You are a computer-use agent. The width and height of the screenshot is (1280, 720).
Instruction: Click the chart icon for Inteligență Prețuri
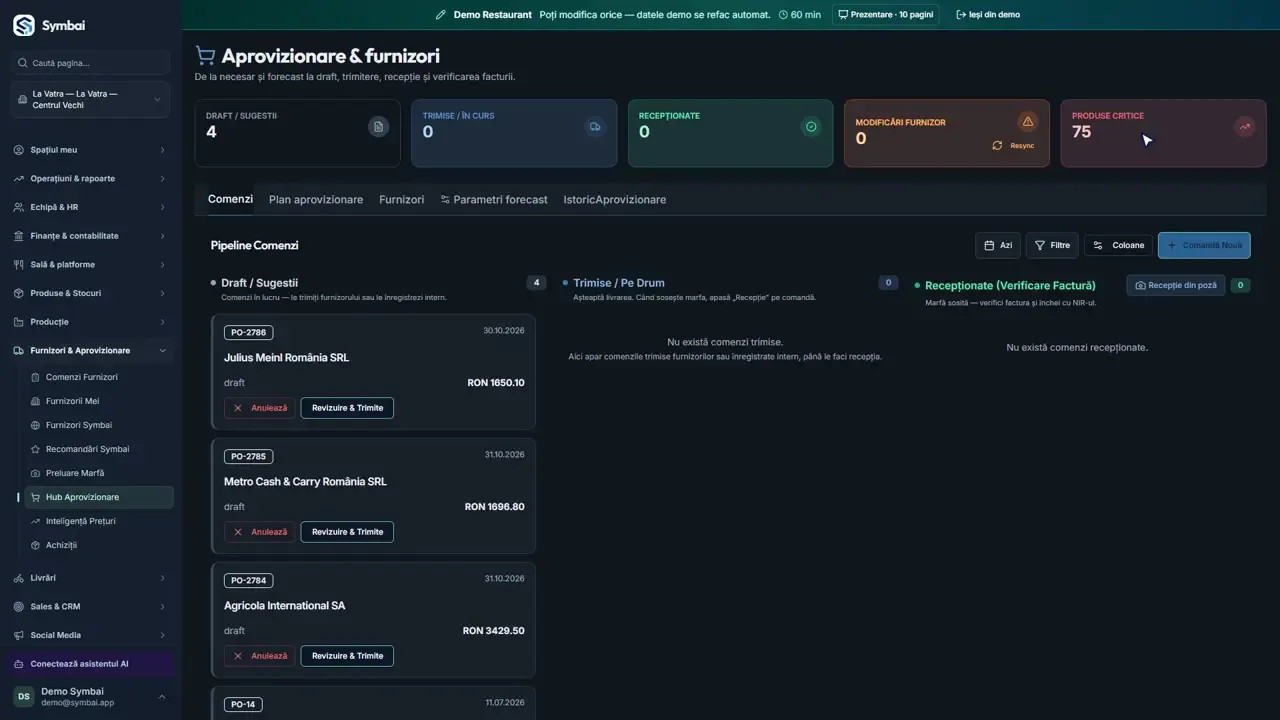pos(36,521)
